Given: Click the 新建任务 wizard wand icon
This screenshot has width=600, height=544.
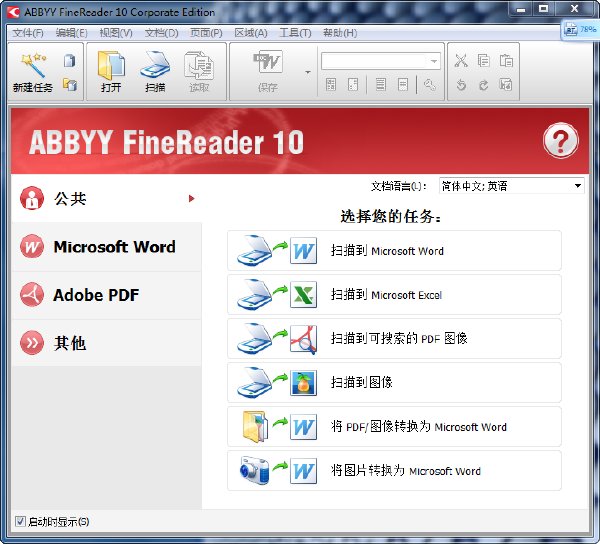Looking at the screenshot, I should tap(33, 65).
